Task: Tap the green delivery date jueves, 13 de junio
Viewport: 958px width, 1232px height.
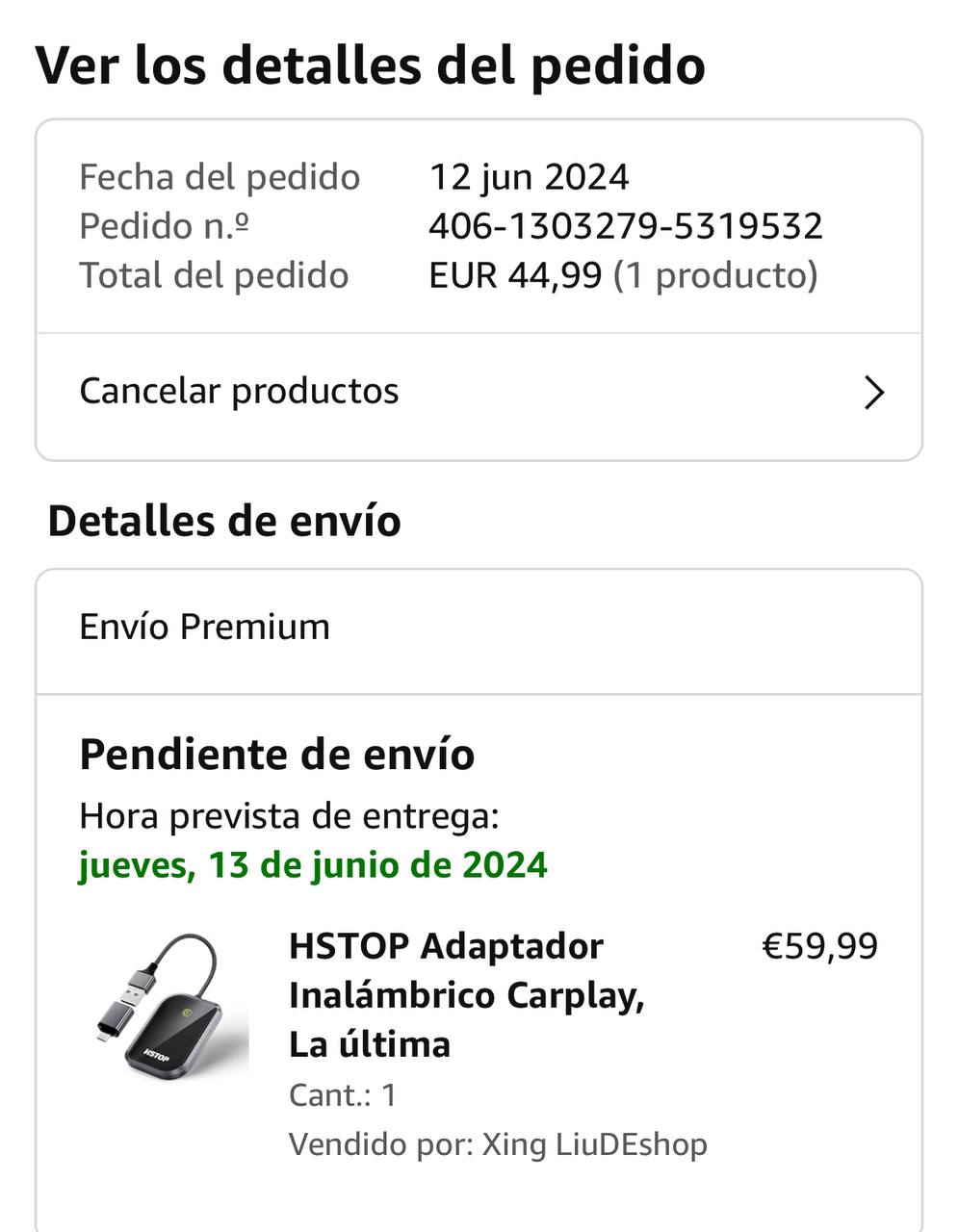Action: (313, 864)
